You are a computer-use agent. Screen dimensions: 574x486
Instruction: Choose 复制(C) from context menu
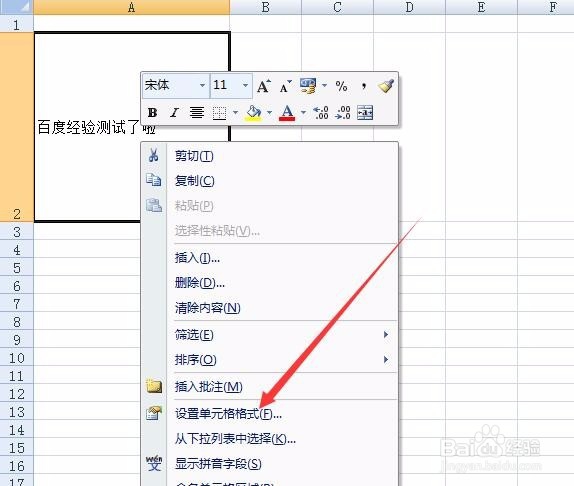[270, 181]
